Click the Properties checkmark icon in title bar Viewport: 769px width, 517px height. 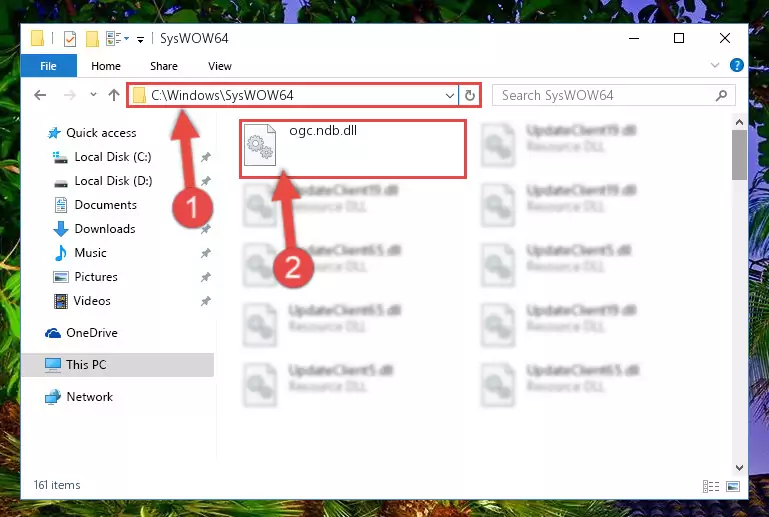pyautogui.click(x=70, y=38)
